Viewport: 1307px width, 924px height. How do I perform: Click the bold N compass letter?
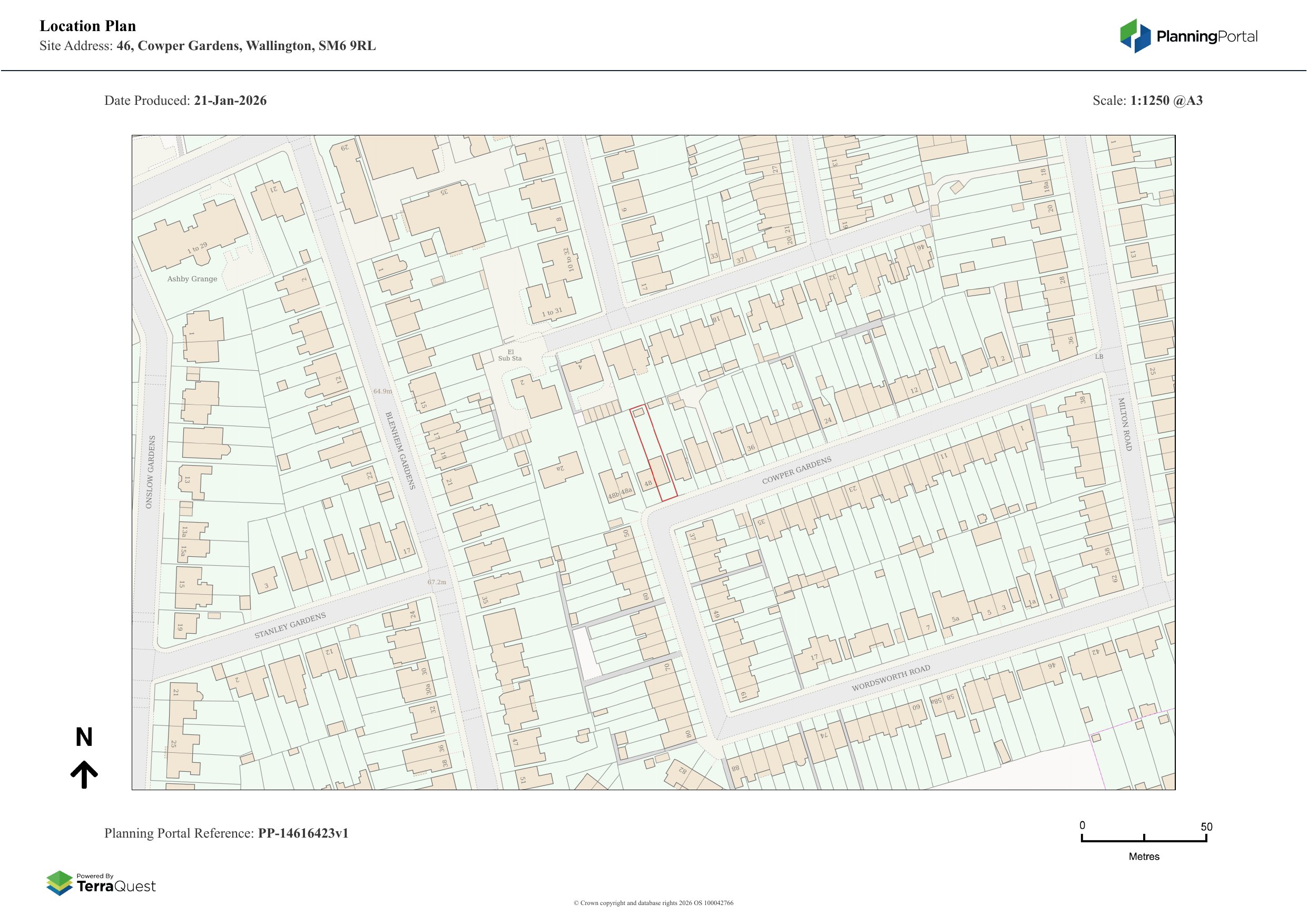tap(84, 738)
